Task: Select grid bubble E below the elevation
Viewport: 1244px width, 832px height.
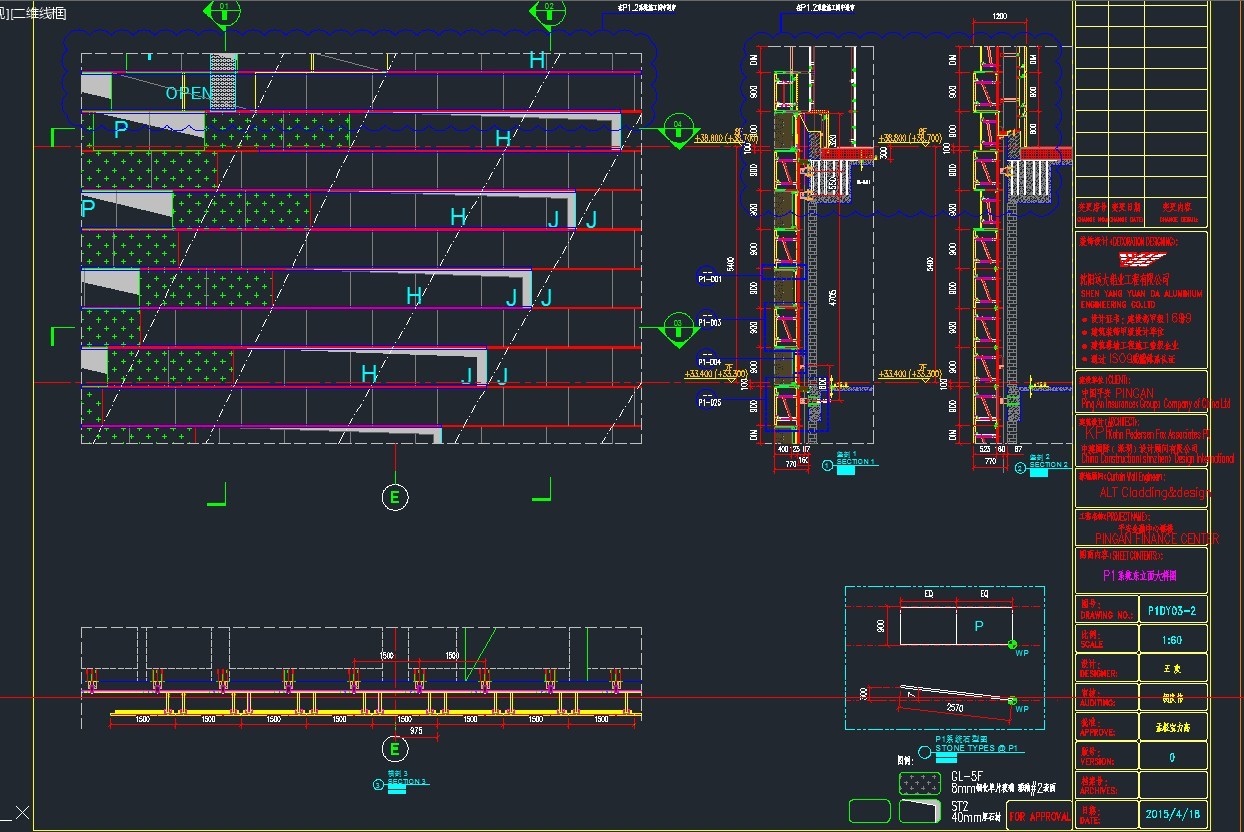Action: pos(396,496)
